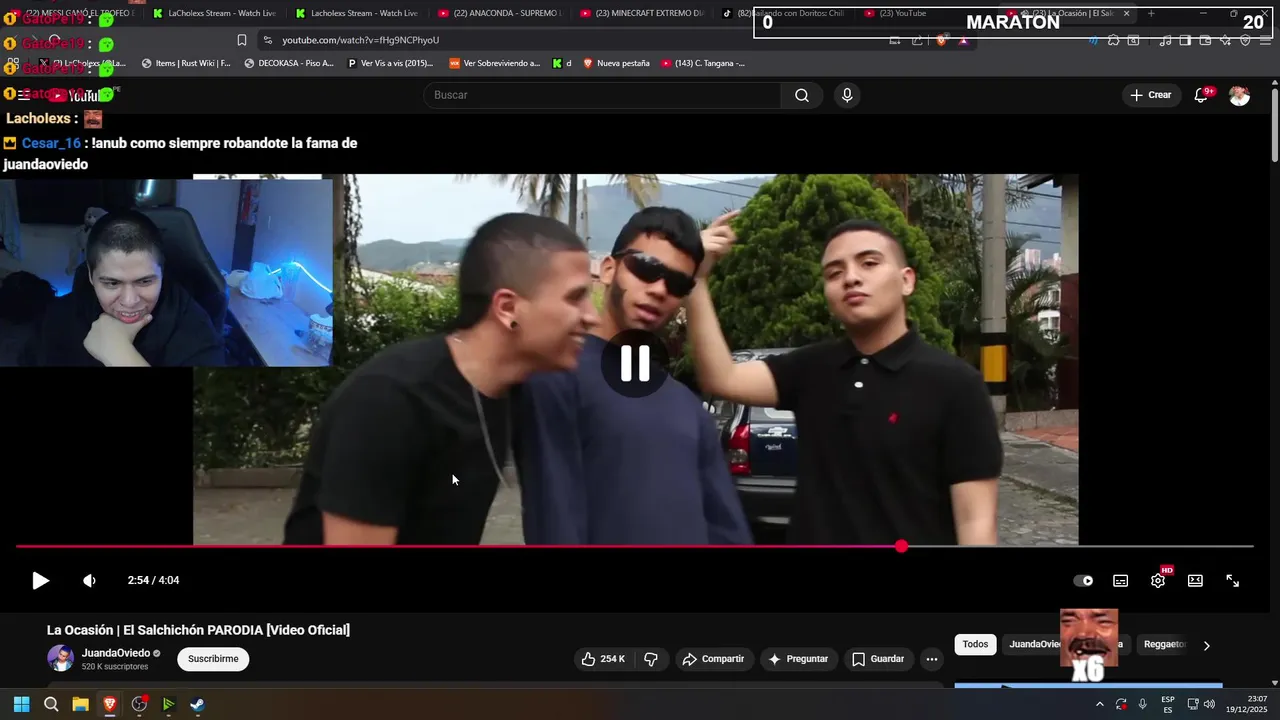Image resolution: width=1280 pixels, height=720 pixels.
Task: Toggle YouTube autoplay switch
Action: (x=1083, y=580)
